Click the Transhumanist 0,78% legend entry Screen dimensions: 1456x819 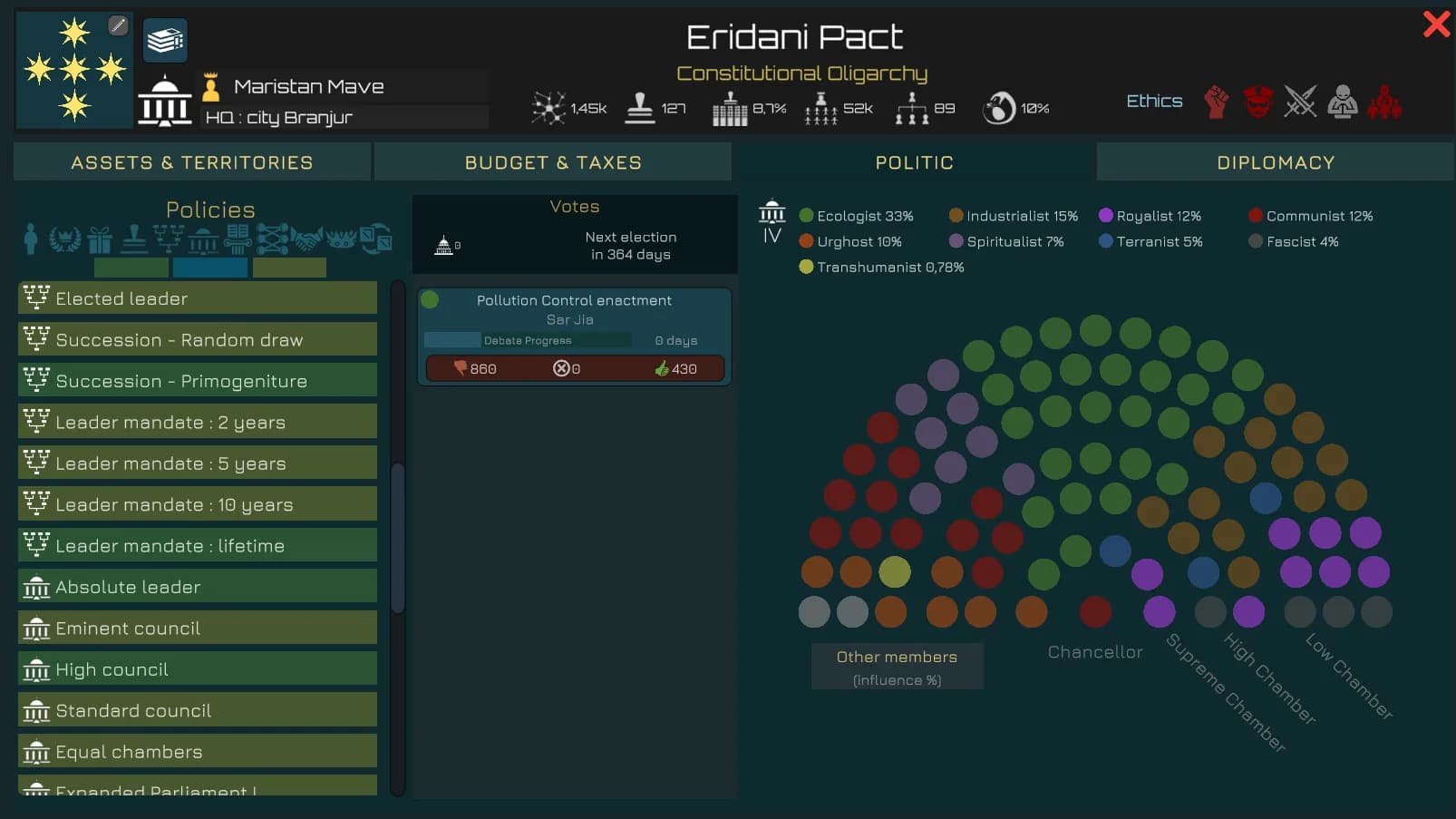pos(881,267)
